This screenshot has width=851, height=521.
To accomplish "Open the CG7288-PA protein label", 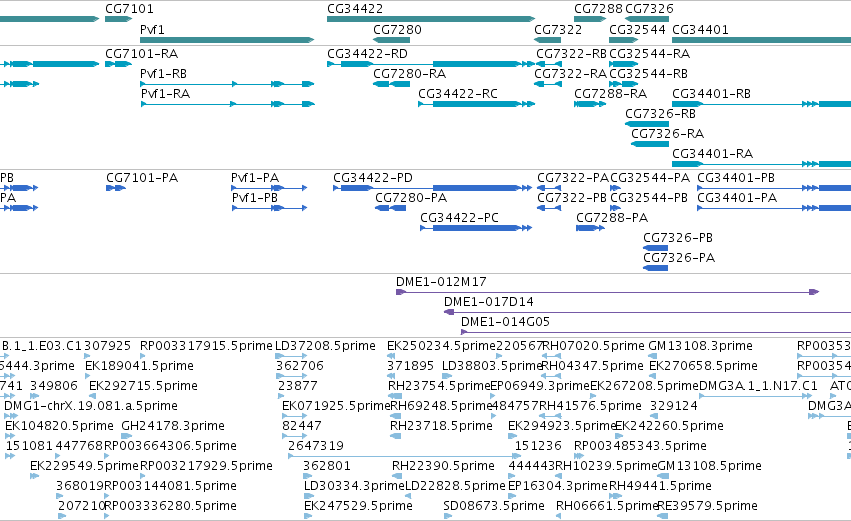I will click(x=612, y=218).
